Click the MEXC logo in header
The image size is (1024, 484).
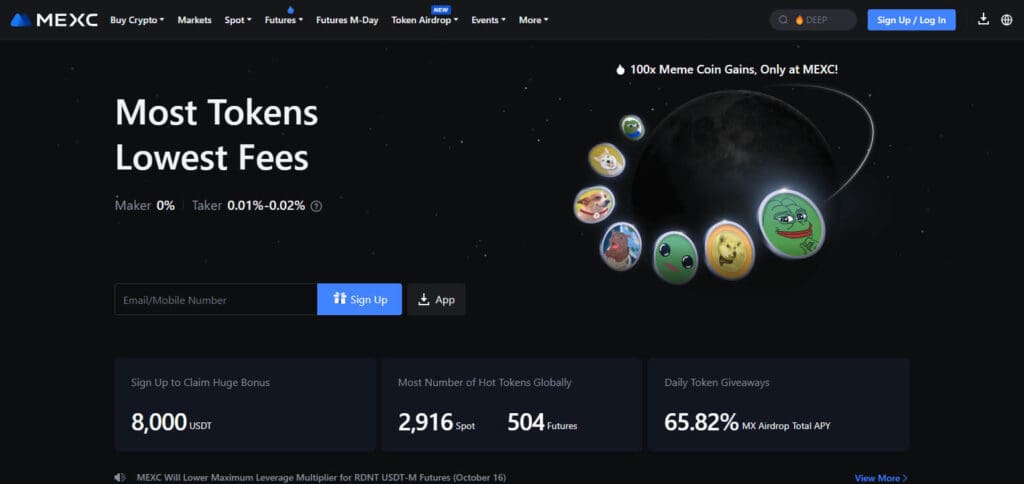coord(54,20)
